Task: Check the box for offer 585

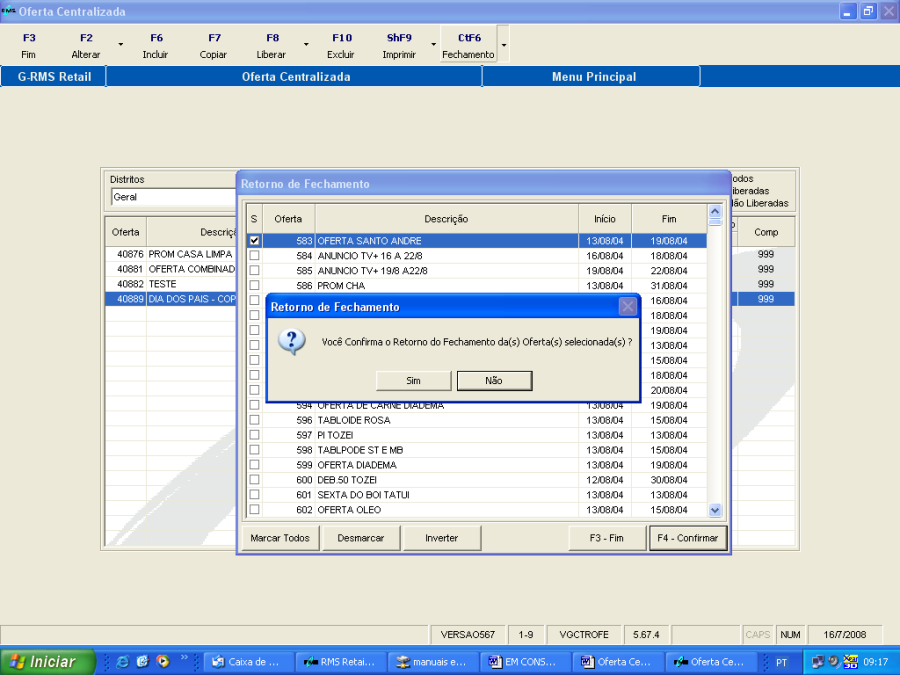Action: pos(254,270)
